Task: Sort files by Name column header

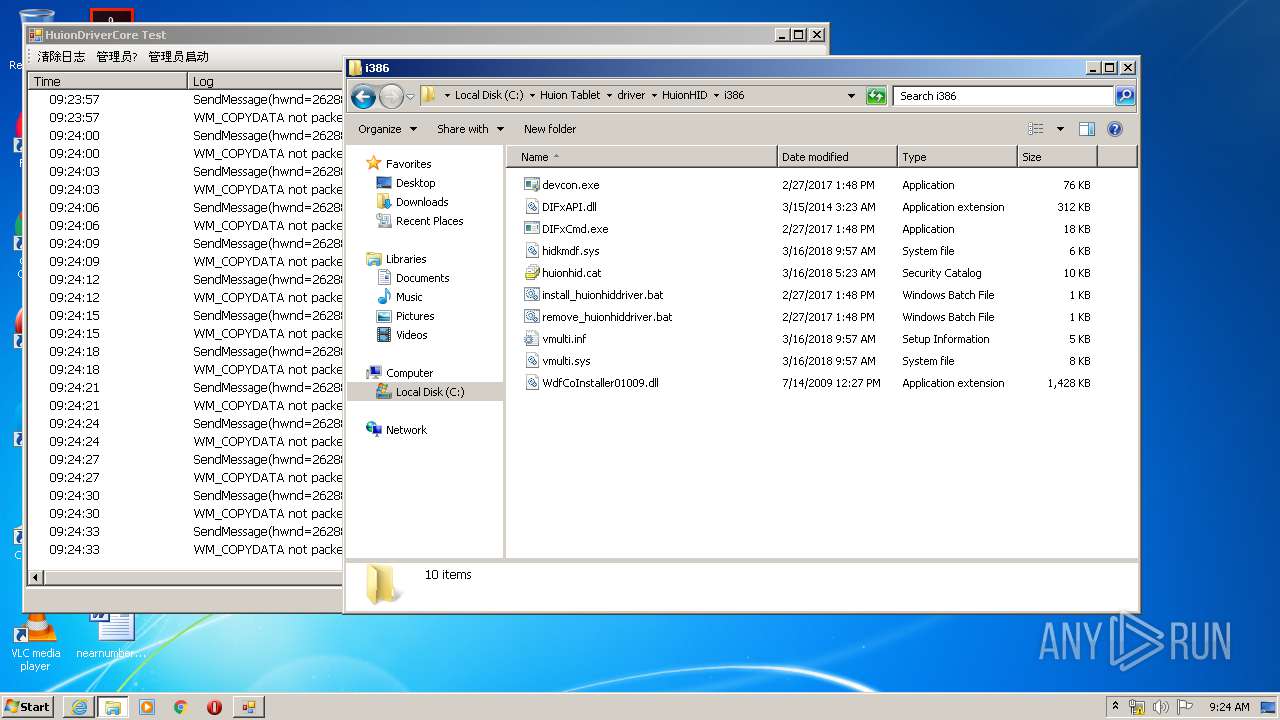Action: point(642,157)
